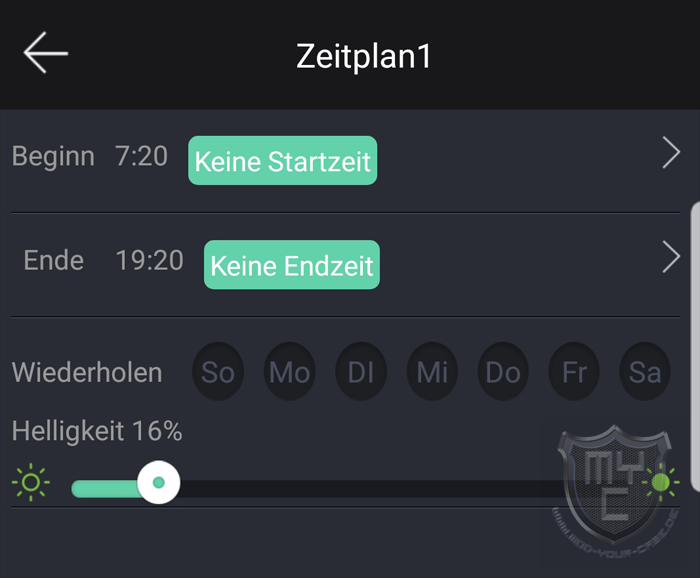Screen dimensions: 700x578
Task: Click the high brightness sun icon
Action: point(661,482)
